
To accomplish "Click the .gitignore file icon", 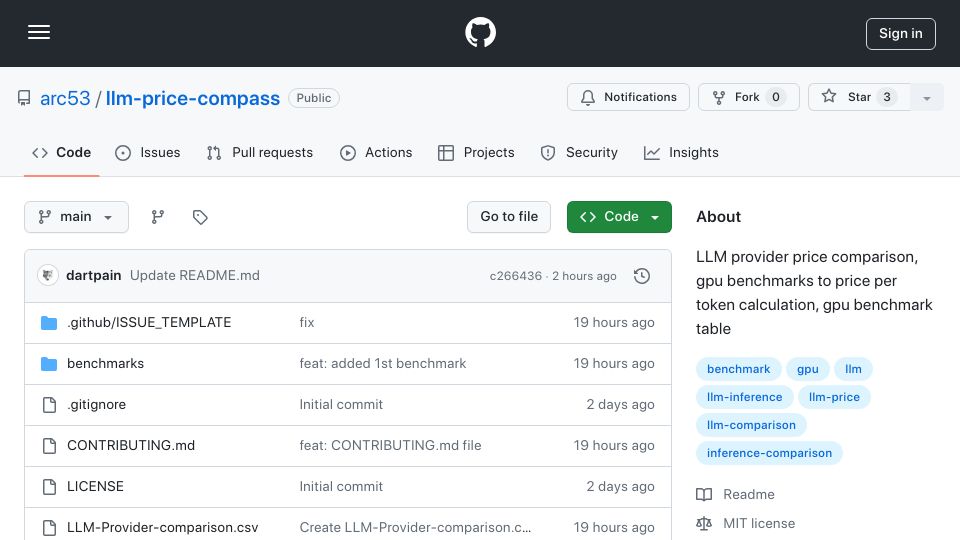I will click(49, 405).
